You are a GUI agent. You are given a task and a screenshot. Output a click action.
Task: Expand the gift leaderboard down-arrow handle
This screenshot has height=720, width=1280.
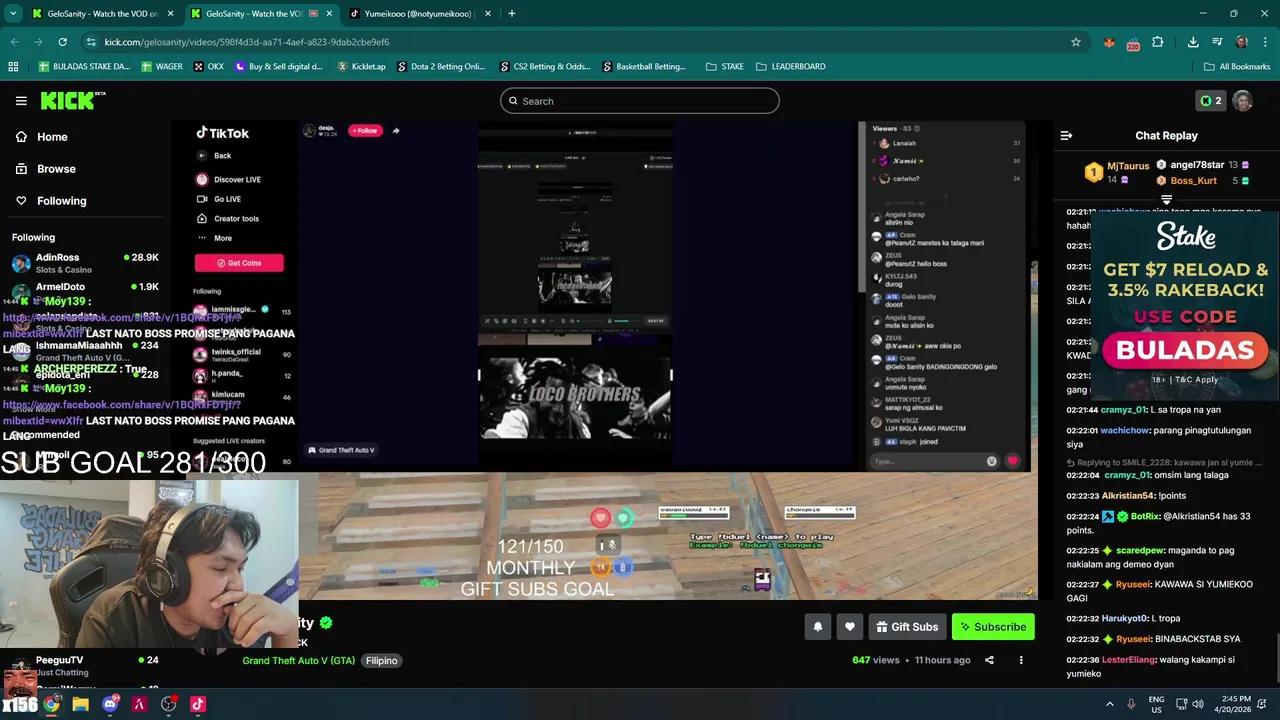point(1166,200)
